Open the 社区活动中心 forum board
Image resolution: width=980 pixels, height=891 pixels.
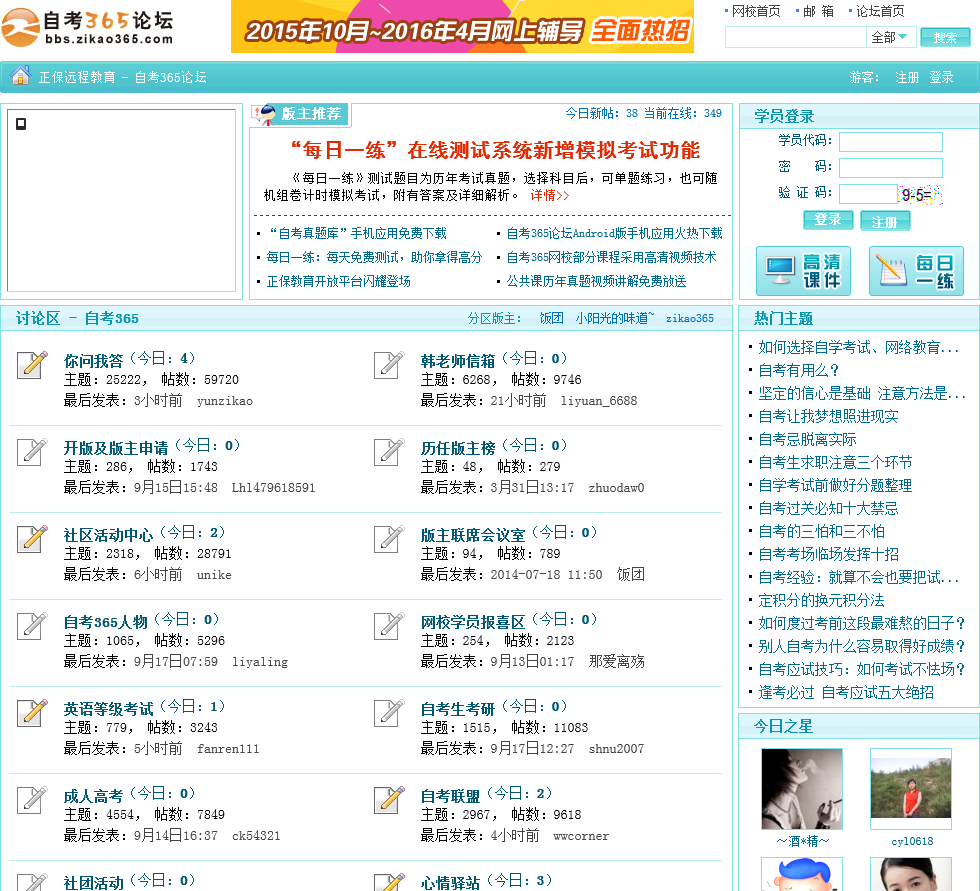(x=108, y=535)
